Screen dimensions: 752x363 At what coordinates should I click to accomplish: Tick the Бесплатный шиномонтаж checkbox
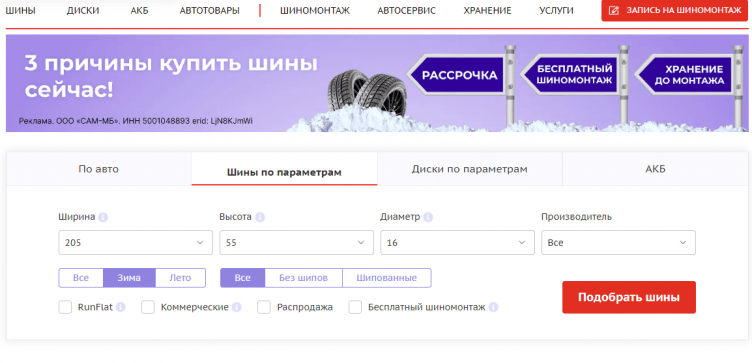(355, 307)
